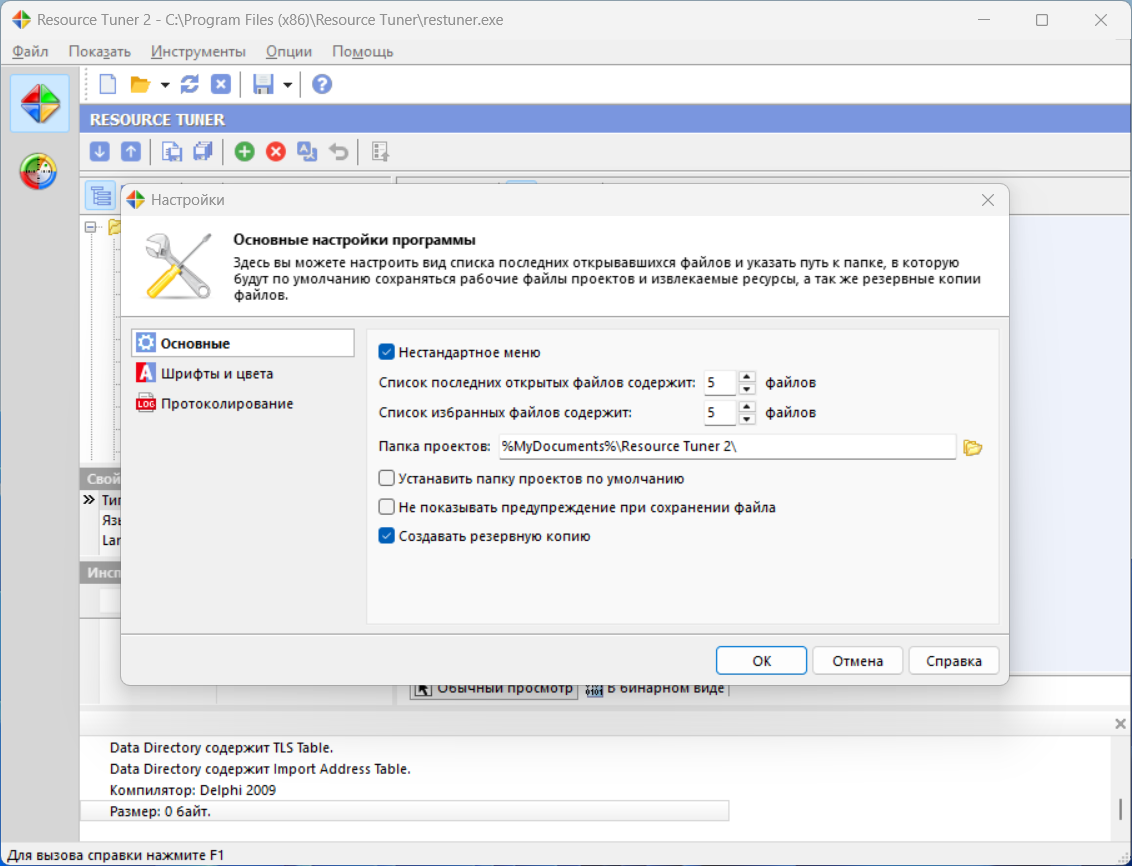
Task: Click the Справка button
Action: click(x=954, y=660)
